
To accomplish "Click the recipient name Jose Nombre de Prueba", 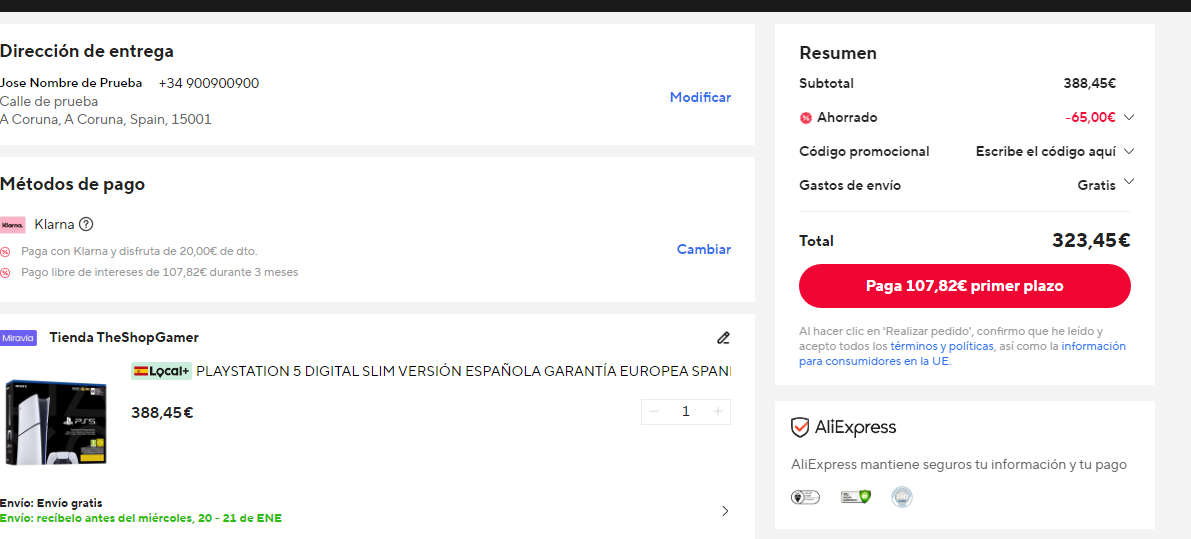I will pos(71,83).
